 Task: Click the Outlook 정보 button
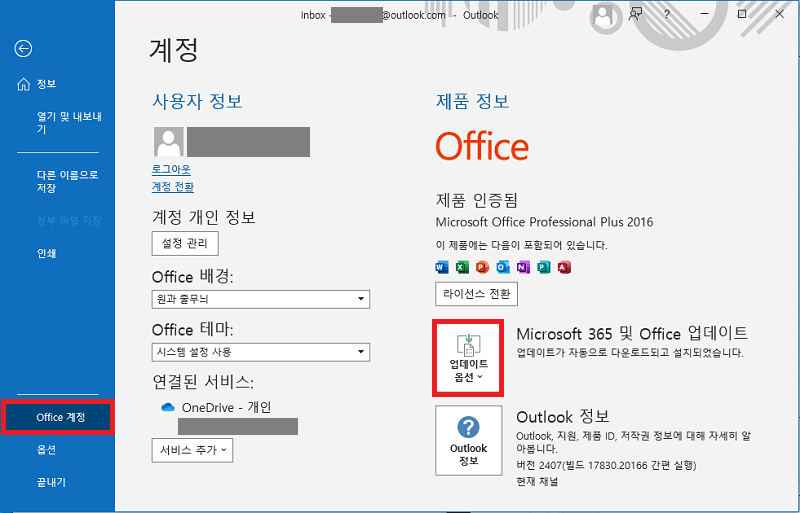tap(468, 441)
